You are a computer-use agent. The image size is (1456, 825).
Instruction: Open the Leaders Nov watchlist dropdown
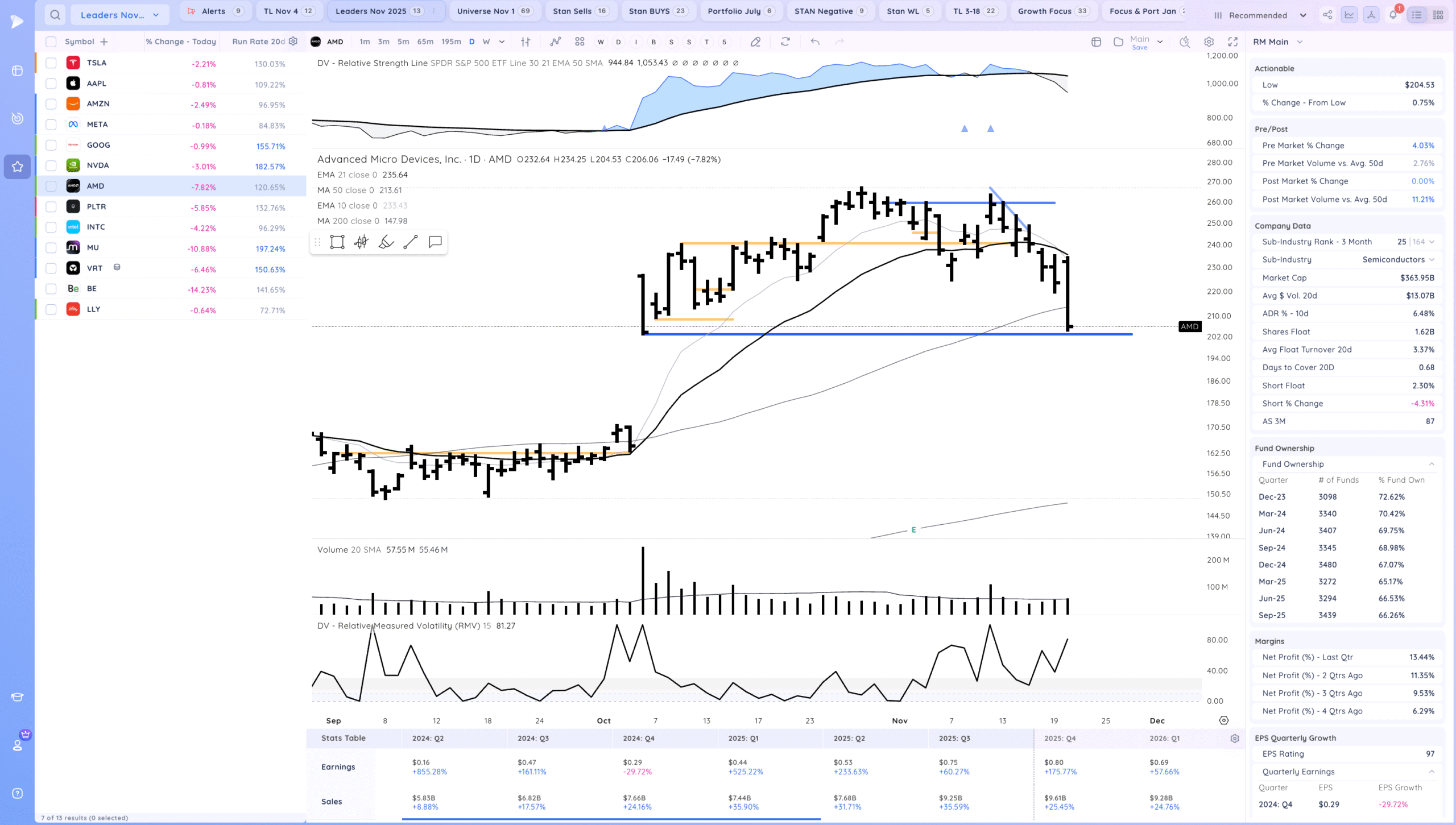point(119,15)
